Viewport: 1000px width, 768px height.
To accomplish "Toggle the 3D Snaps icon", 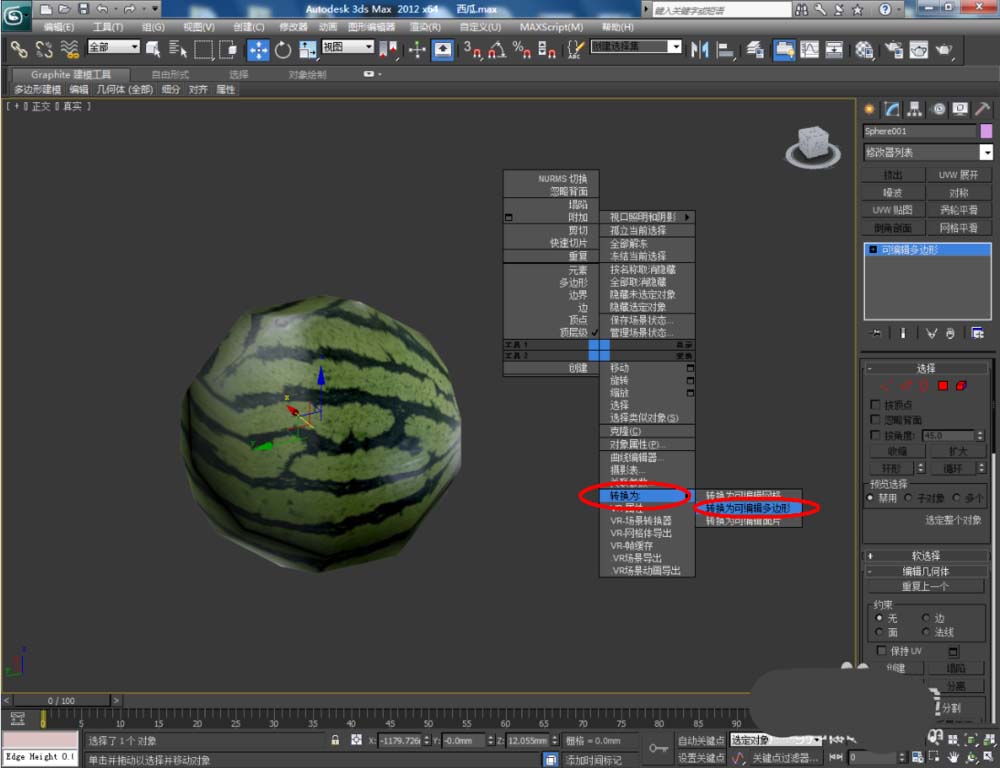I will tap(473, 50).
